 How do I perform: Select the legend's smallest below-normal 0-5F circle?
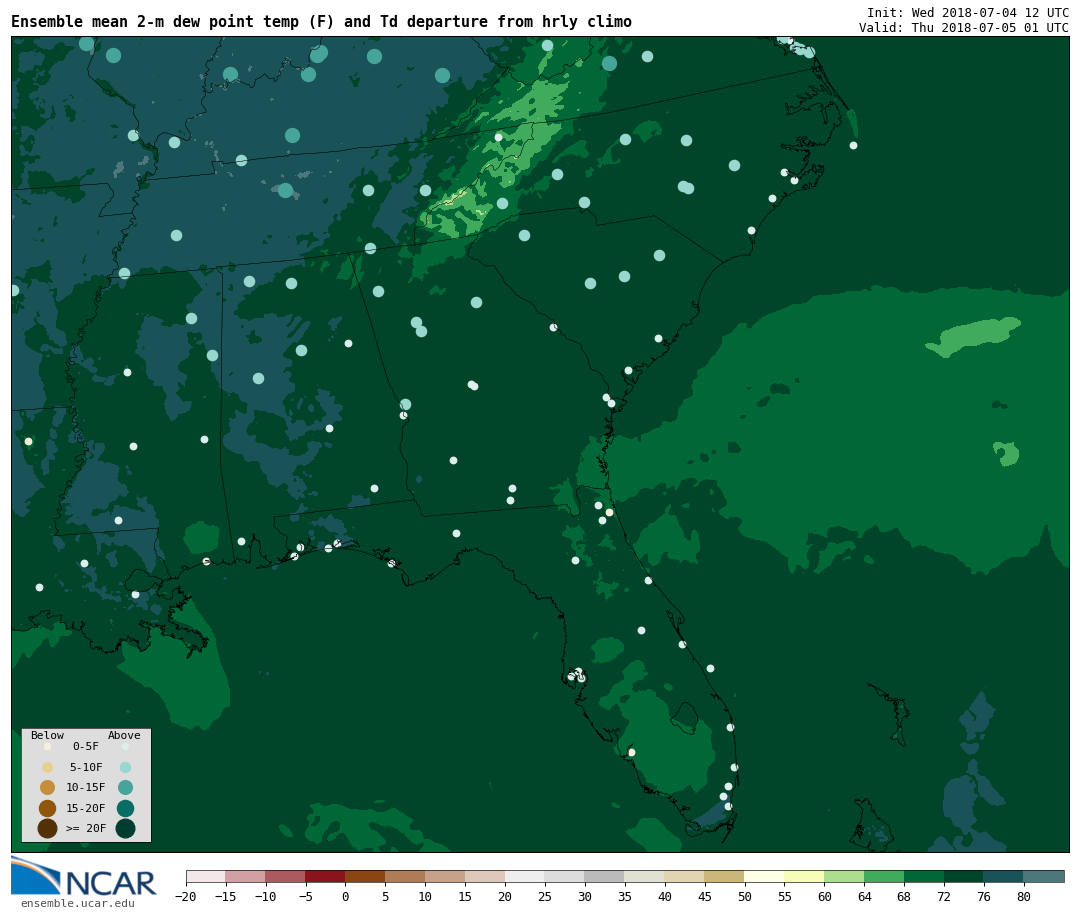point(48,746)
